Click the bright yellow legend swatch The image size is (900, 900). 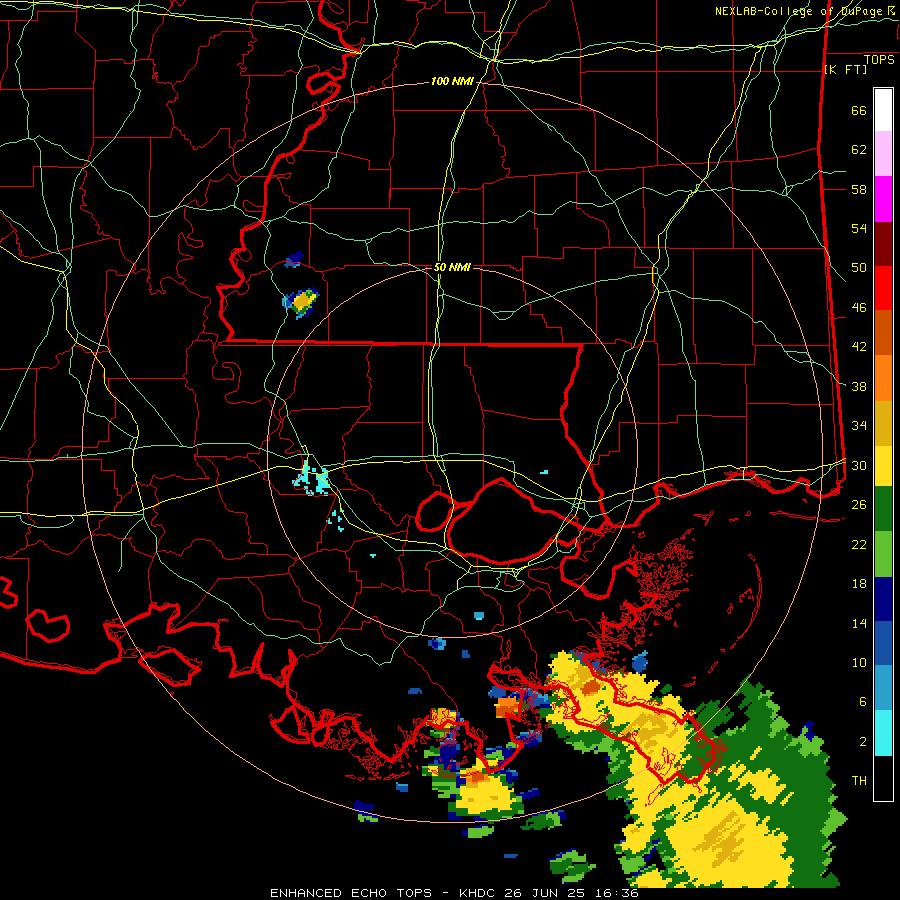pyautogui.click(x=883, y=465)
